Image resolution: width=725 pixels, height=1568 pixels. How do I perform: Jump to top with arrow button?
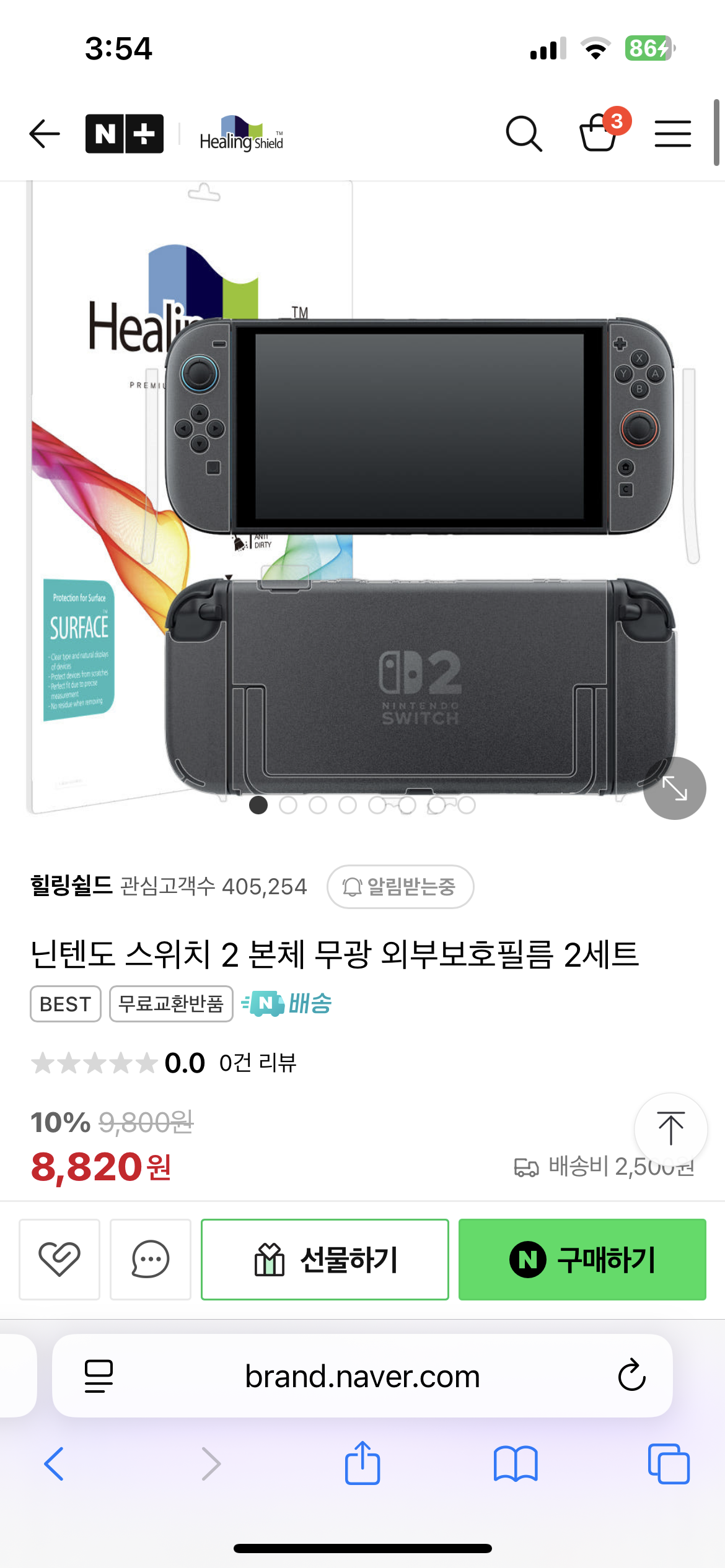pos(670,1129)
